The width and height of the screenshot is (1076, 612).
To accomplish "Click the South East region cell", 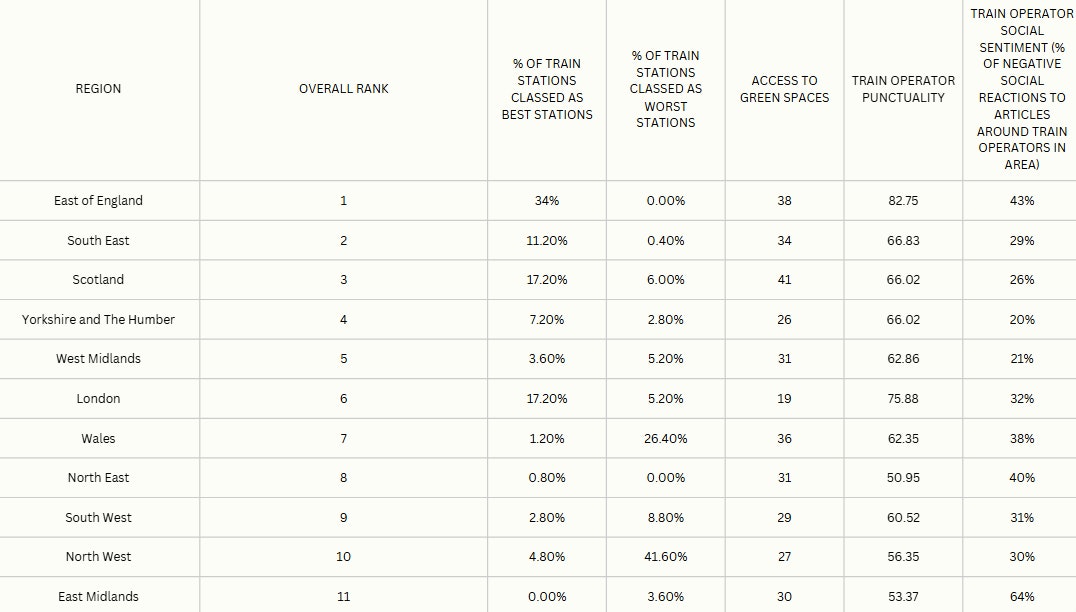I will click(x=98, y=241).
